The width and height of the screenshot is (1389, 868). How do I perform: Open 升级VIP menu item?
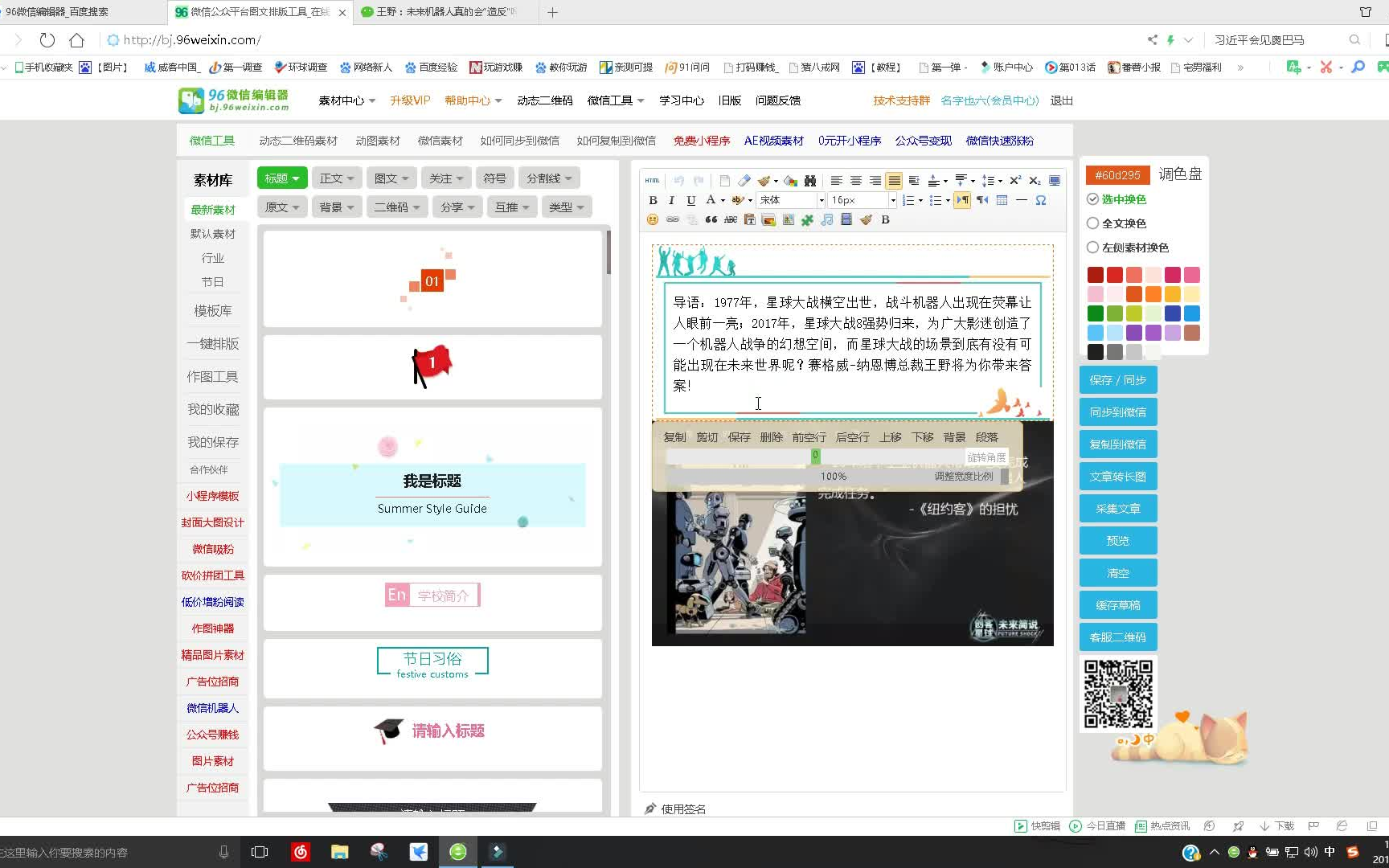pyautogui.click(x=410, y=100)
